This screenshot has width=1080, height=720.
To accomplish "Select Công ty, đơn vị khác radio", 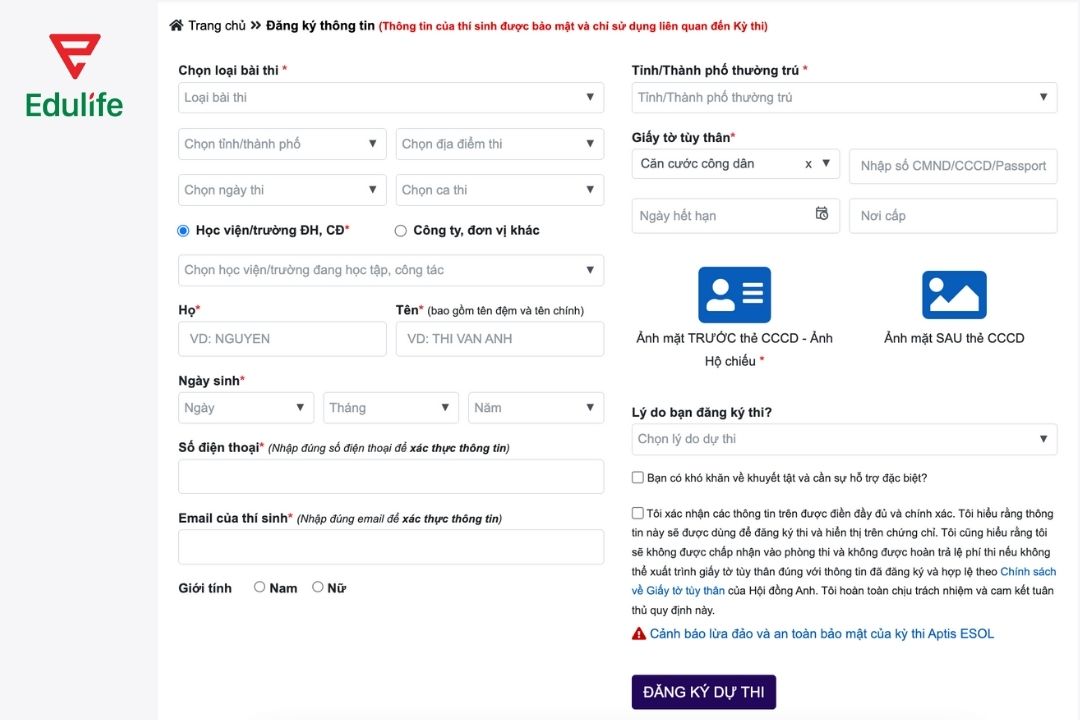I will coord(401,231).
